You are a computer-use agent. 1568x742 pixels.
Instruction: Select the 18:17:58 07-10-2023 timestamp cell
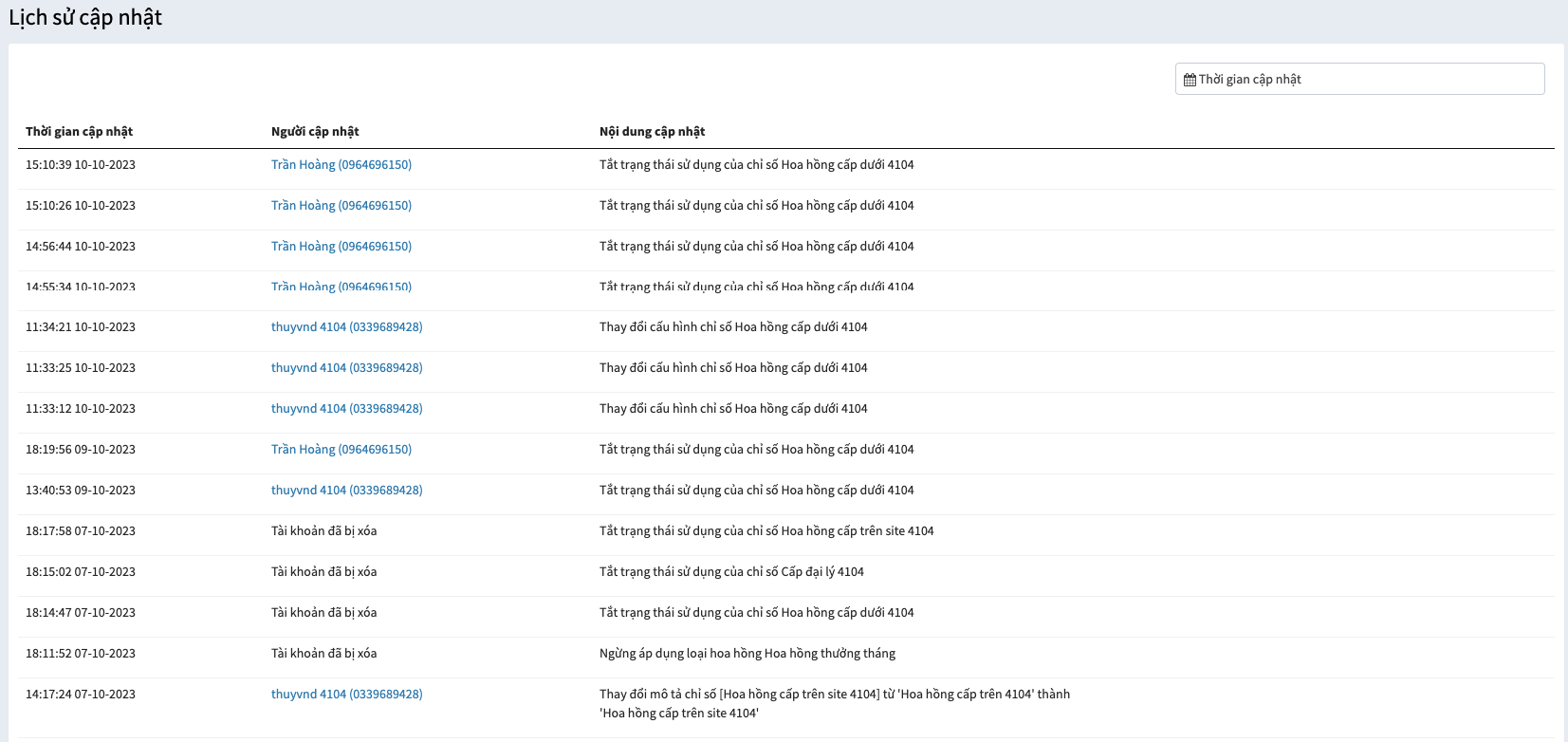tap(81, 531)
